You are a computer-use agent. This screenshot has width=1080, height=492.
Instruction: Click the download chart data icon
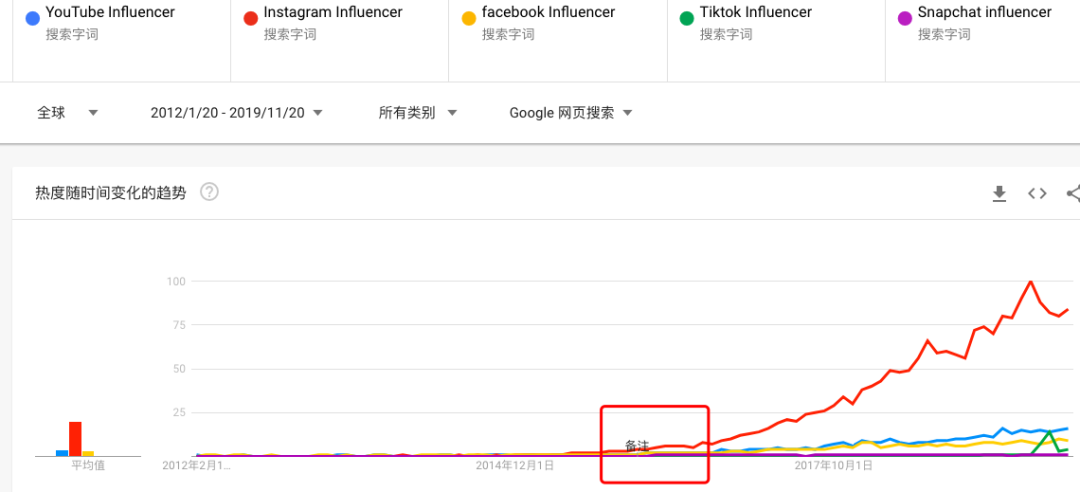(x=998, y=194)
